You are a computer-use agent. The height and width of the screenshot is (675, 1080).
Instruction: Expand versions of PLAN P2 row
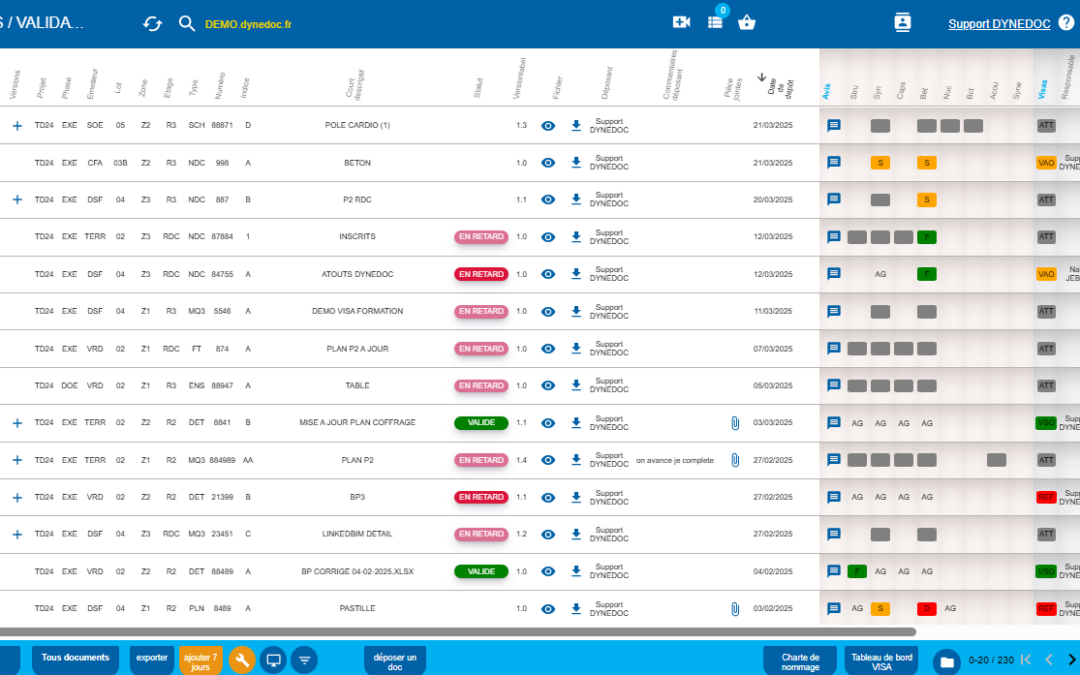17,460
